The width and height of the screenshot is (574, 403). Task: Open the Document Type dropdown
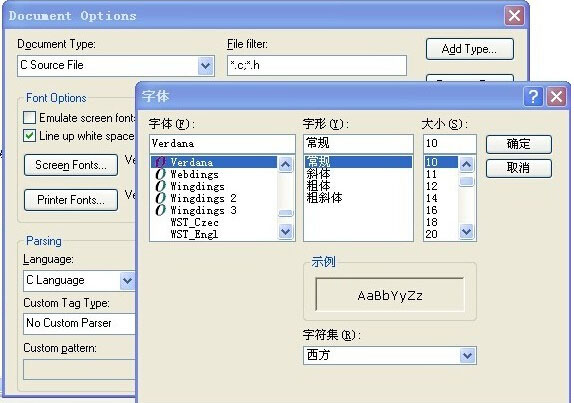tap(205, 66)
